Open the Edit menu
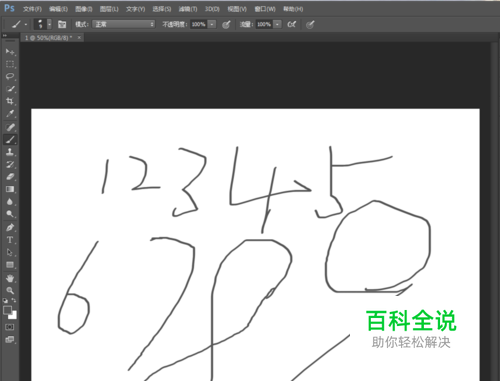The width and height of the screenshot is (500, 381). 58,9
